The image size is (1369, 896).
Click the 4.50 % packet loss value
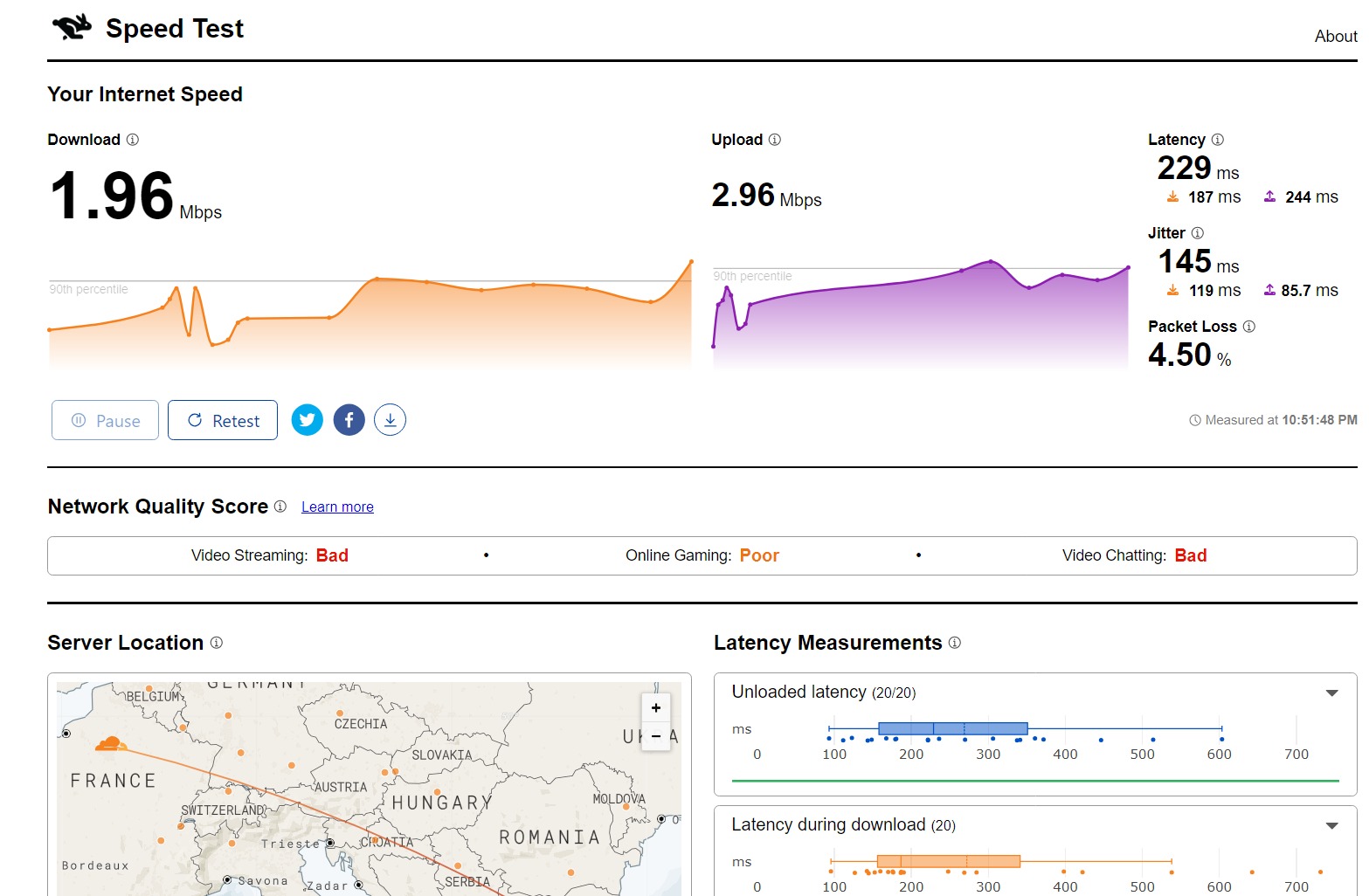[x=1189, y=355]
